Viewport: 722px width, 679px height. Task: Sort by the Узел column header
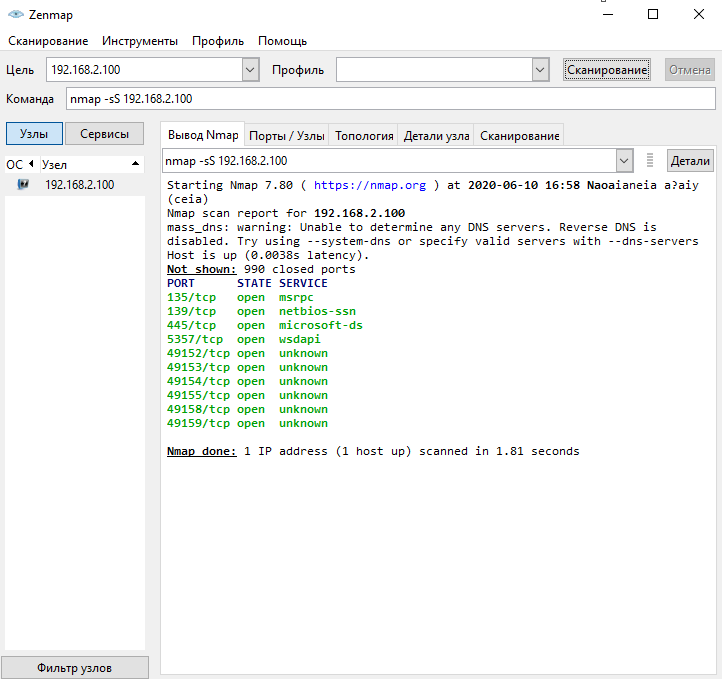(x=91, y=164)
